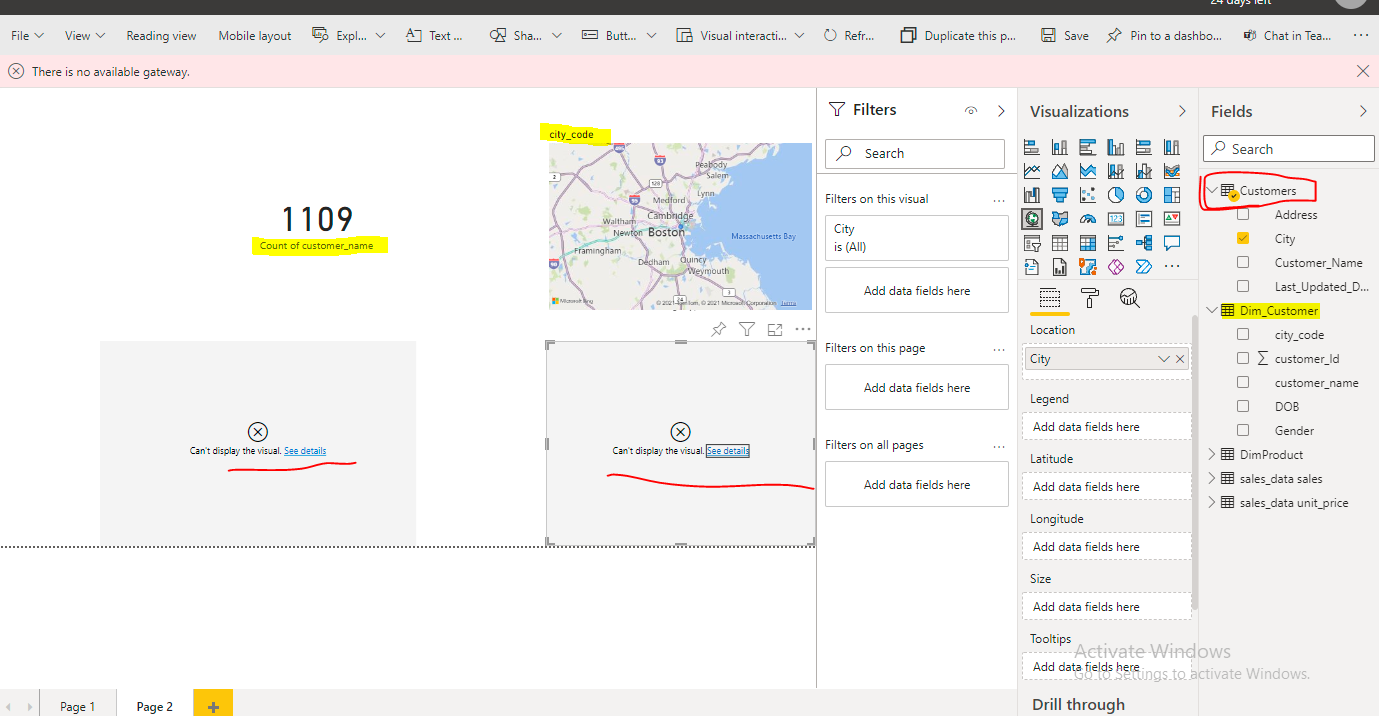
Task: Click the Save button
Action: click(1065, 35)
